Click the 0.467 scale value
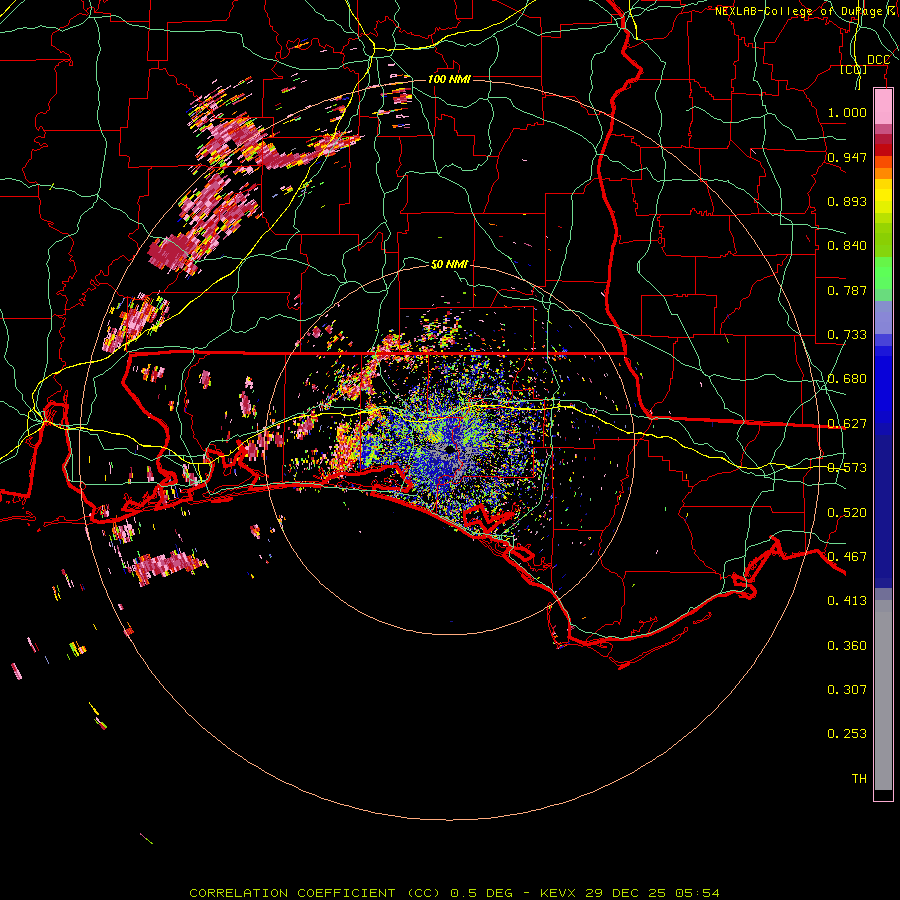The height and width of the screenshot is (900, 900). click(x=847, y=557)
